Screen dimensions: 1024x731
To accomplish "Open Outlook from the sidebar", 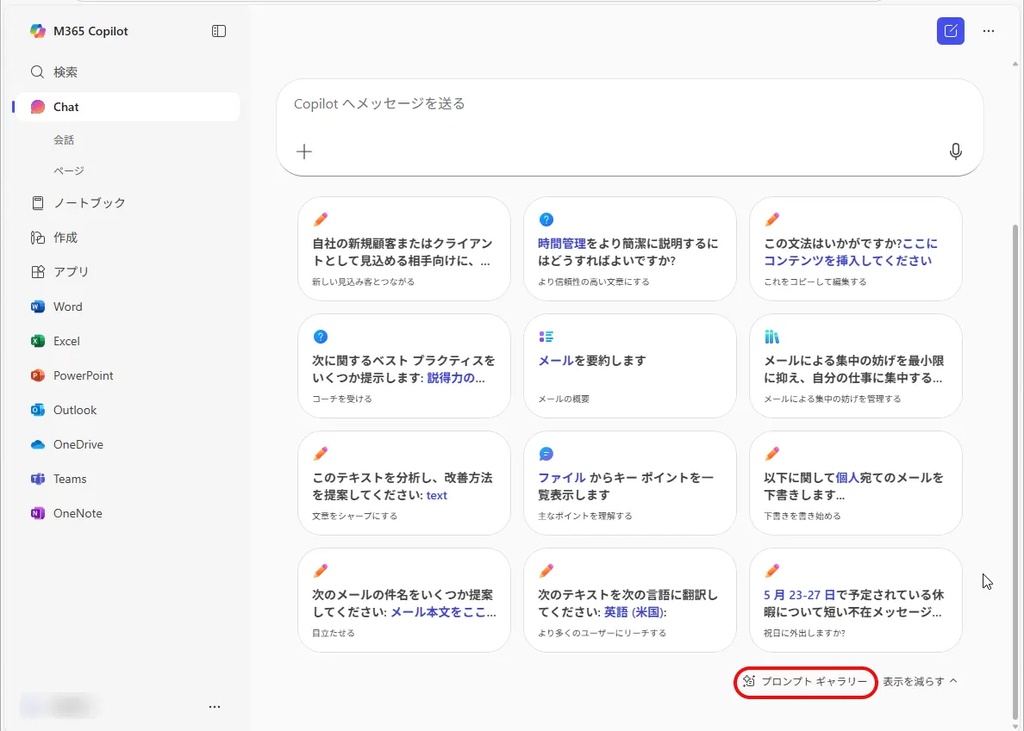I will (x=75, y=410).
